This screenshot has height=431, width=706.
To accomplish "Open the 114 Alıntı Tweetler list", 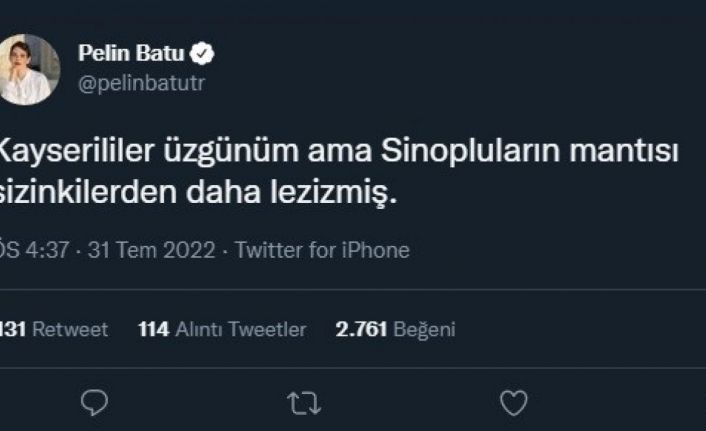I will [222, 329].
